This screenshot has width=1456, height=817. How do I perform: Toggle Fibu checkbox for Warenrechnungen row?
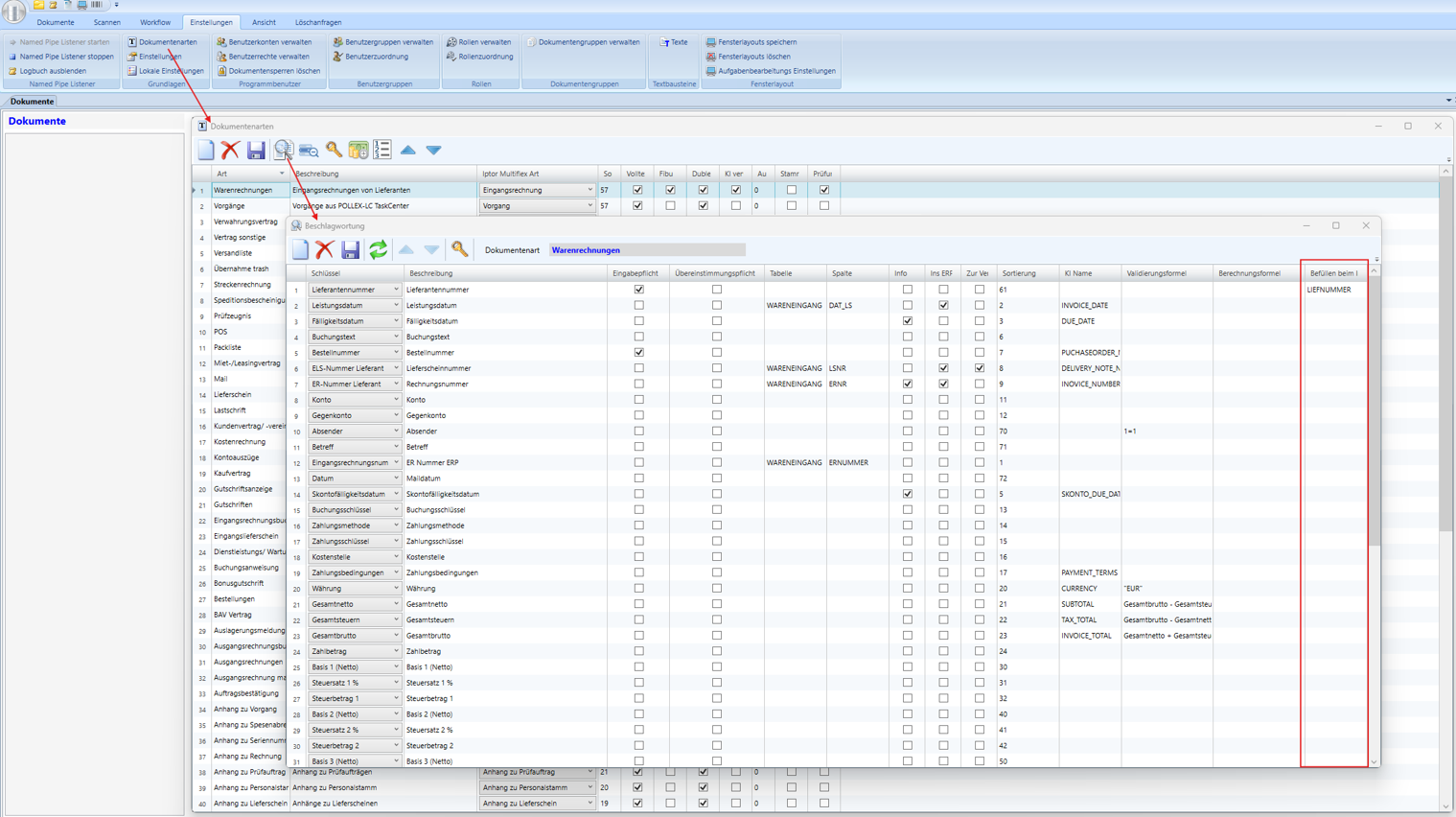point(670,190)
